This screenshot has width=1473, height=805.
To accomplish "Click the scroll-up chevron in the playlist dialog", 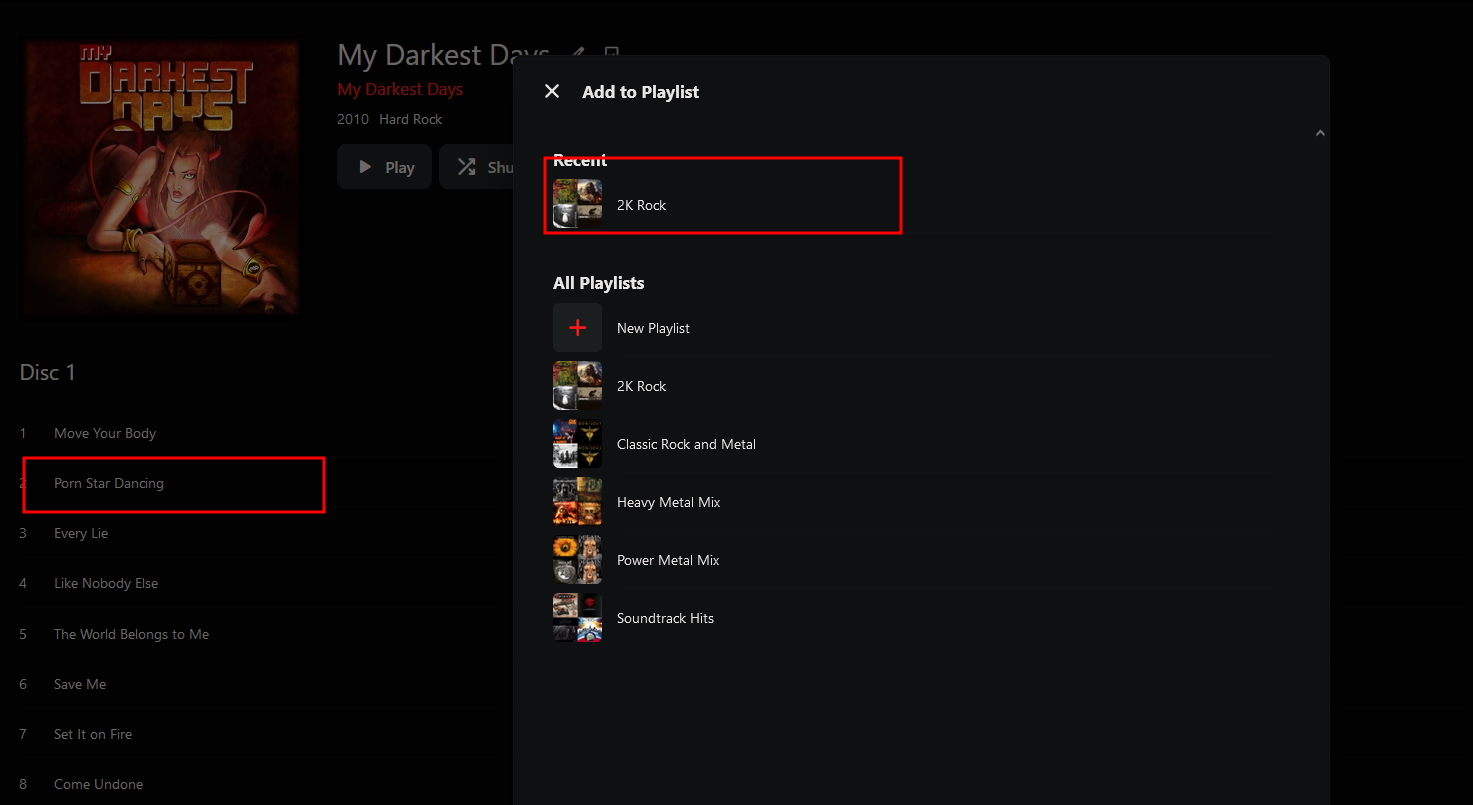I will click(x=1320, y=133).
